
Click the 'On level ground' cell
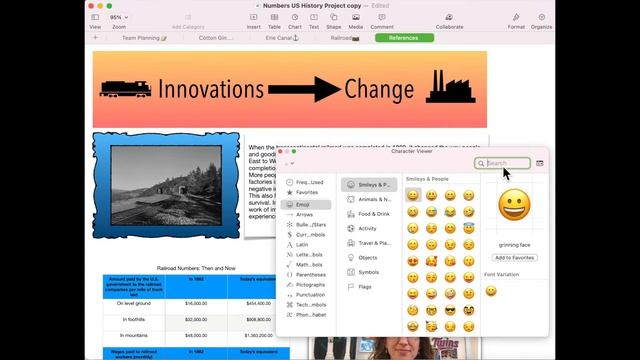134,307
